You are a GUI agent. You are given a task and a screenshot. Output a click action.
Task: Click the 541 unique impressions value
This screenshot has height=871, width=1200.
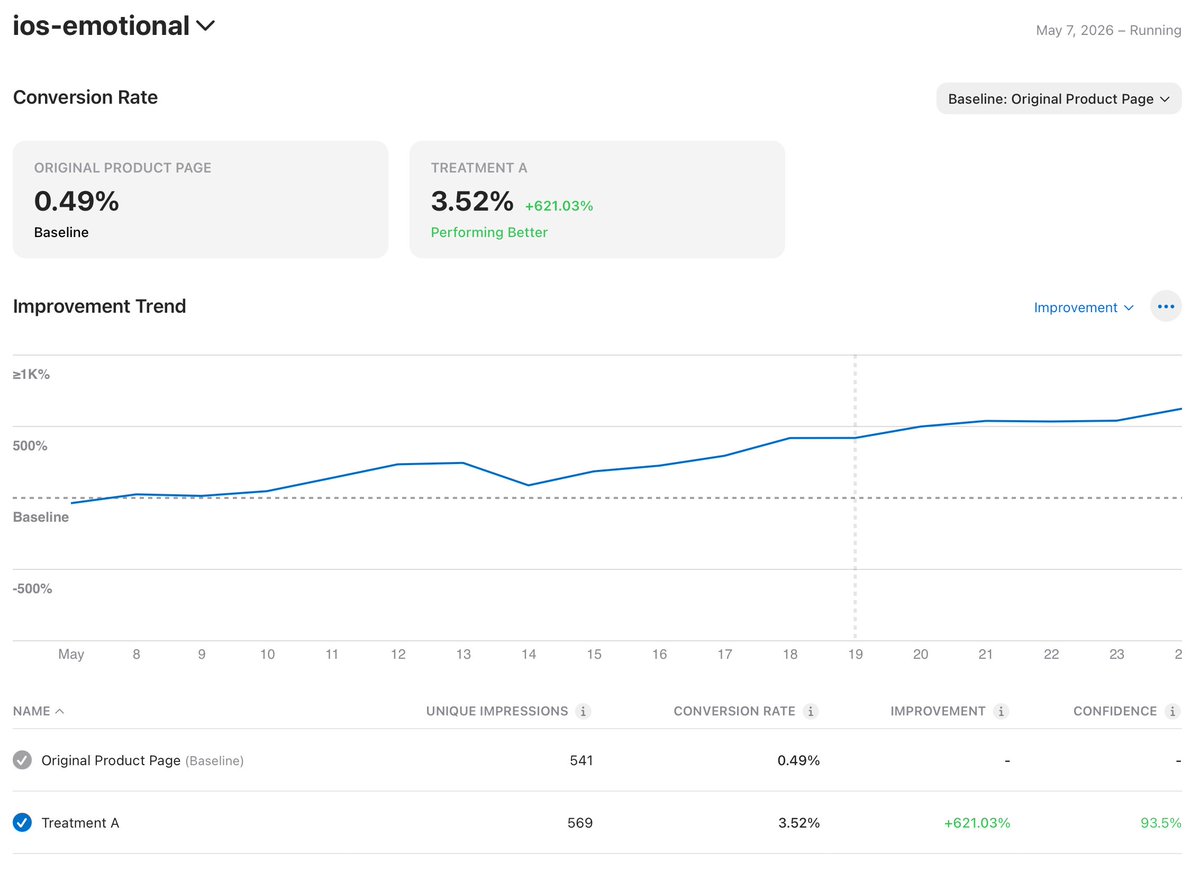point(581,760)
